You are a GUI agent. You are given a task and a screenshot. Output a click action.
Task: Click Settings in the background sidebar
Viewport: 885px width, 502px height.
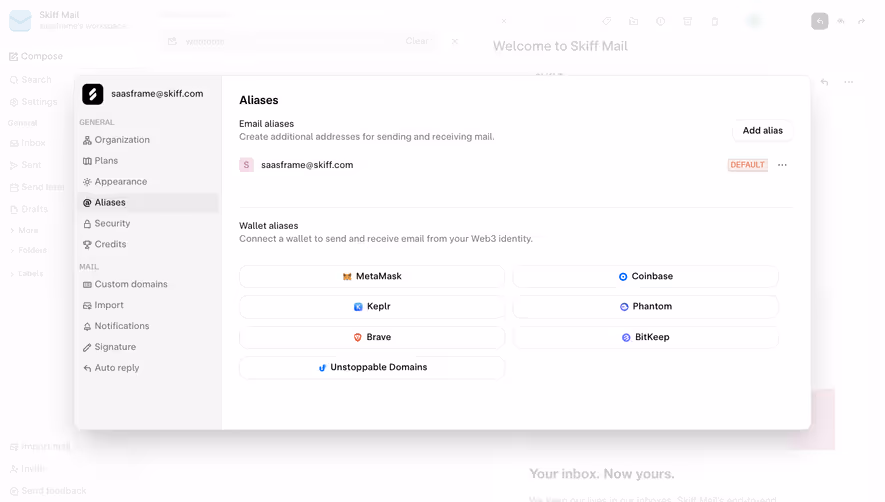click(x=33, y=102)
